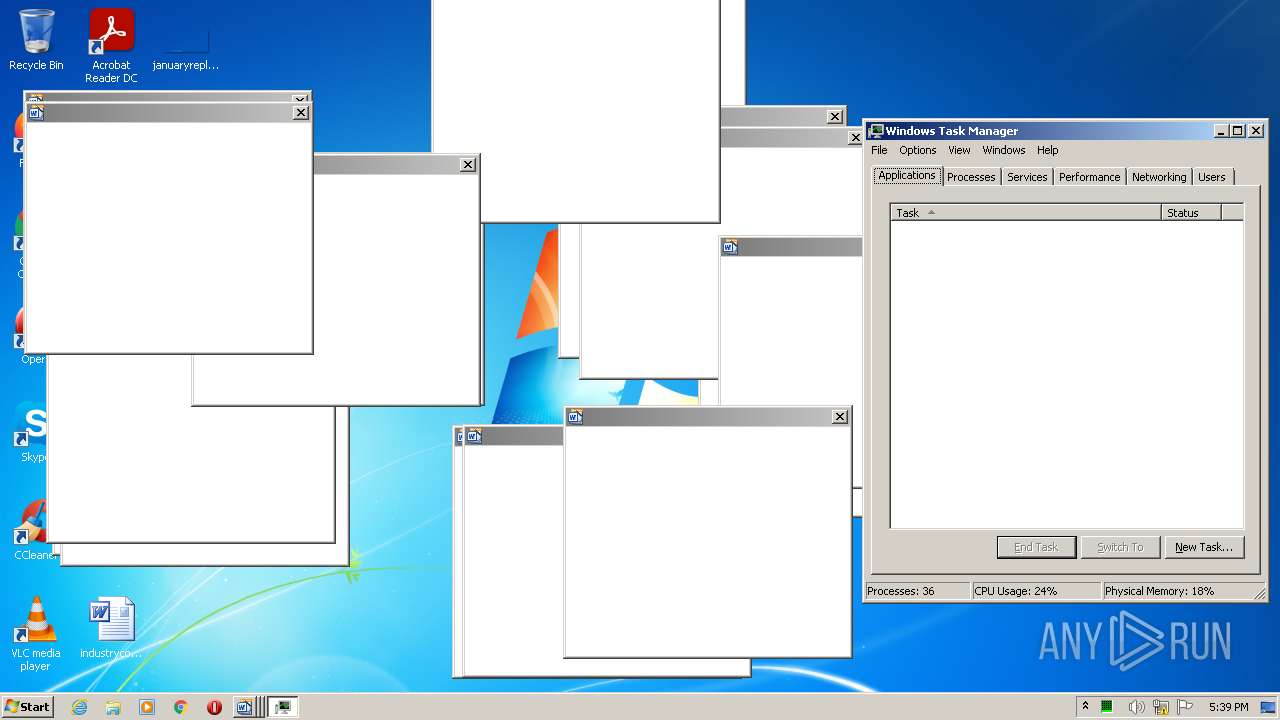
Task: Switch to the Processes tab
Action: click(971, 177)
